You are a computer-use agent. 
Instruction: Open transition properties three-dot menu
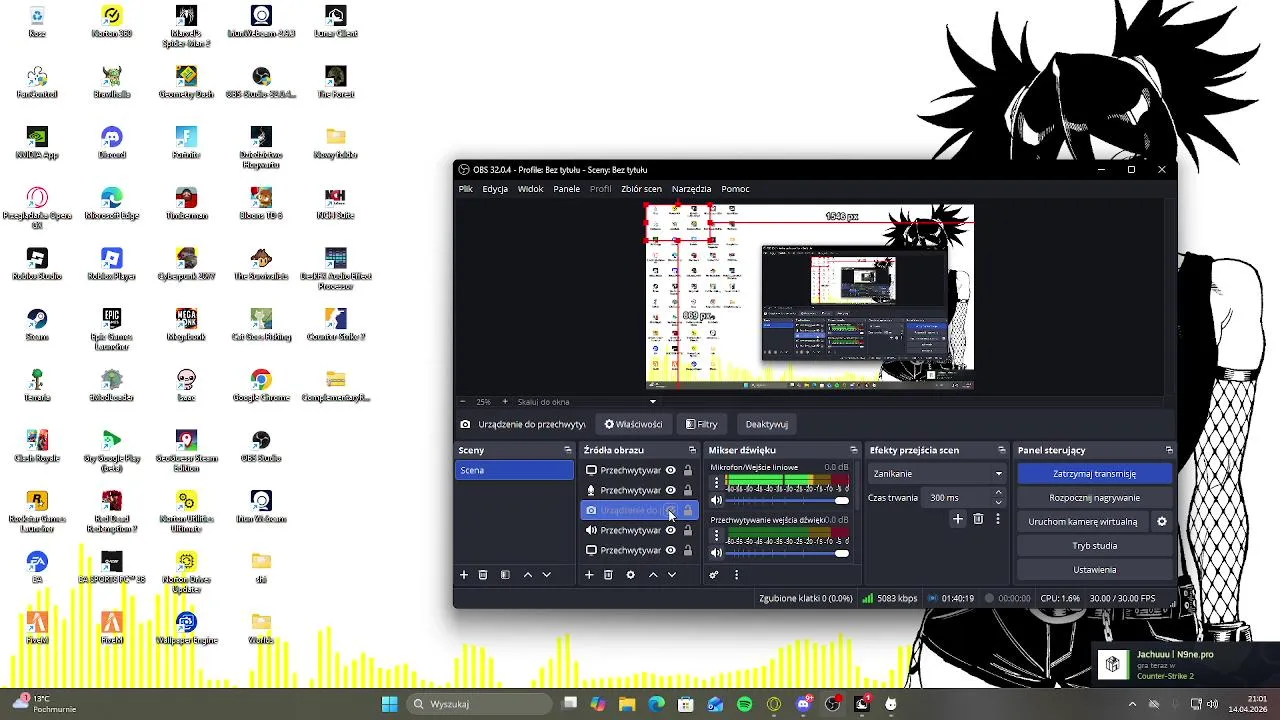[997, 519]
